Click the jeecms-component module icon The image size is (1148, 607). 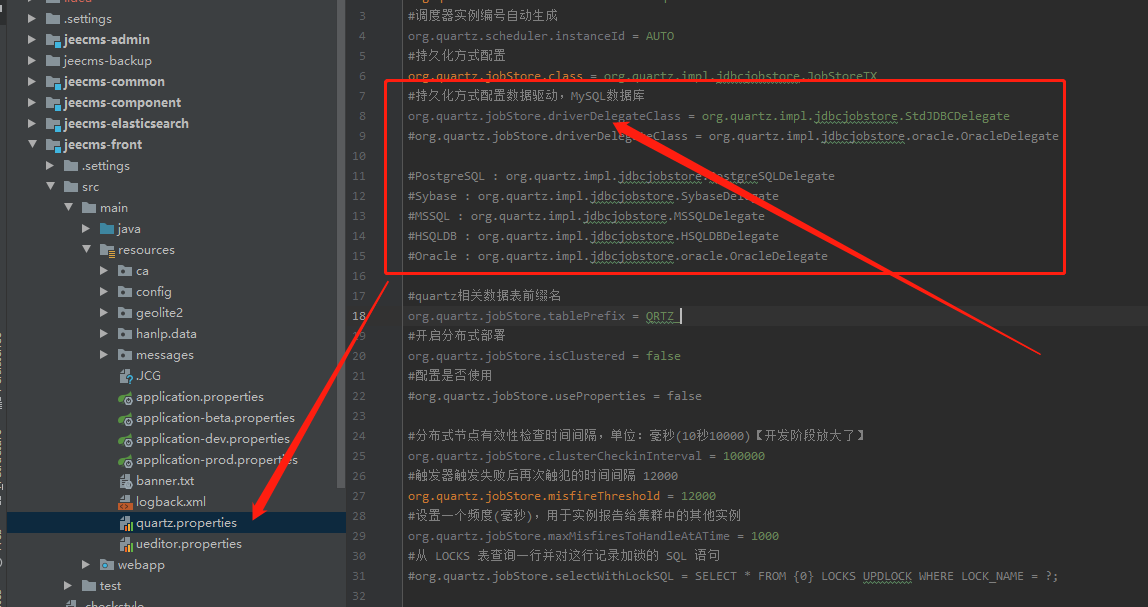(53, 103)
